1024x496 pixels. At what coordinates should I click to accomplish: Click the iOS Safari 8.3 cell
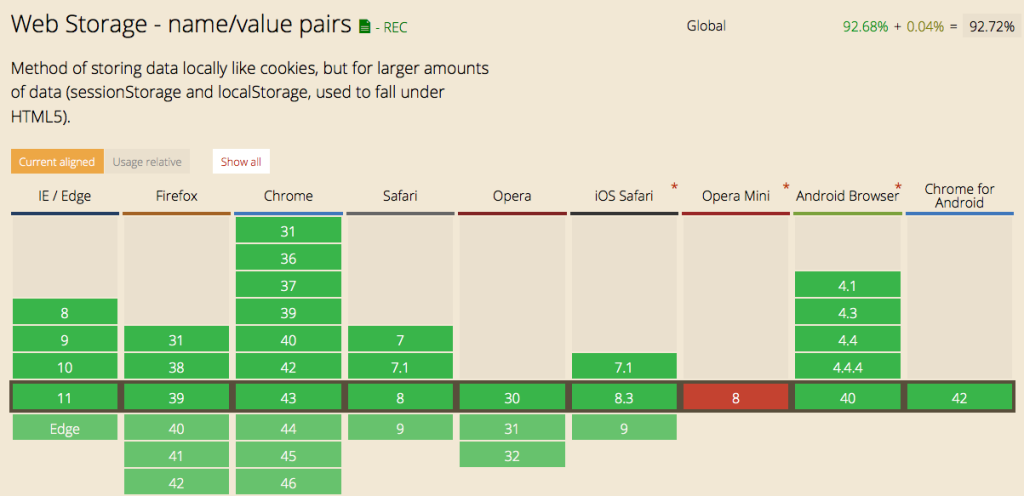pyautogui.click(x=624, y=397)
